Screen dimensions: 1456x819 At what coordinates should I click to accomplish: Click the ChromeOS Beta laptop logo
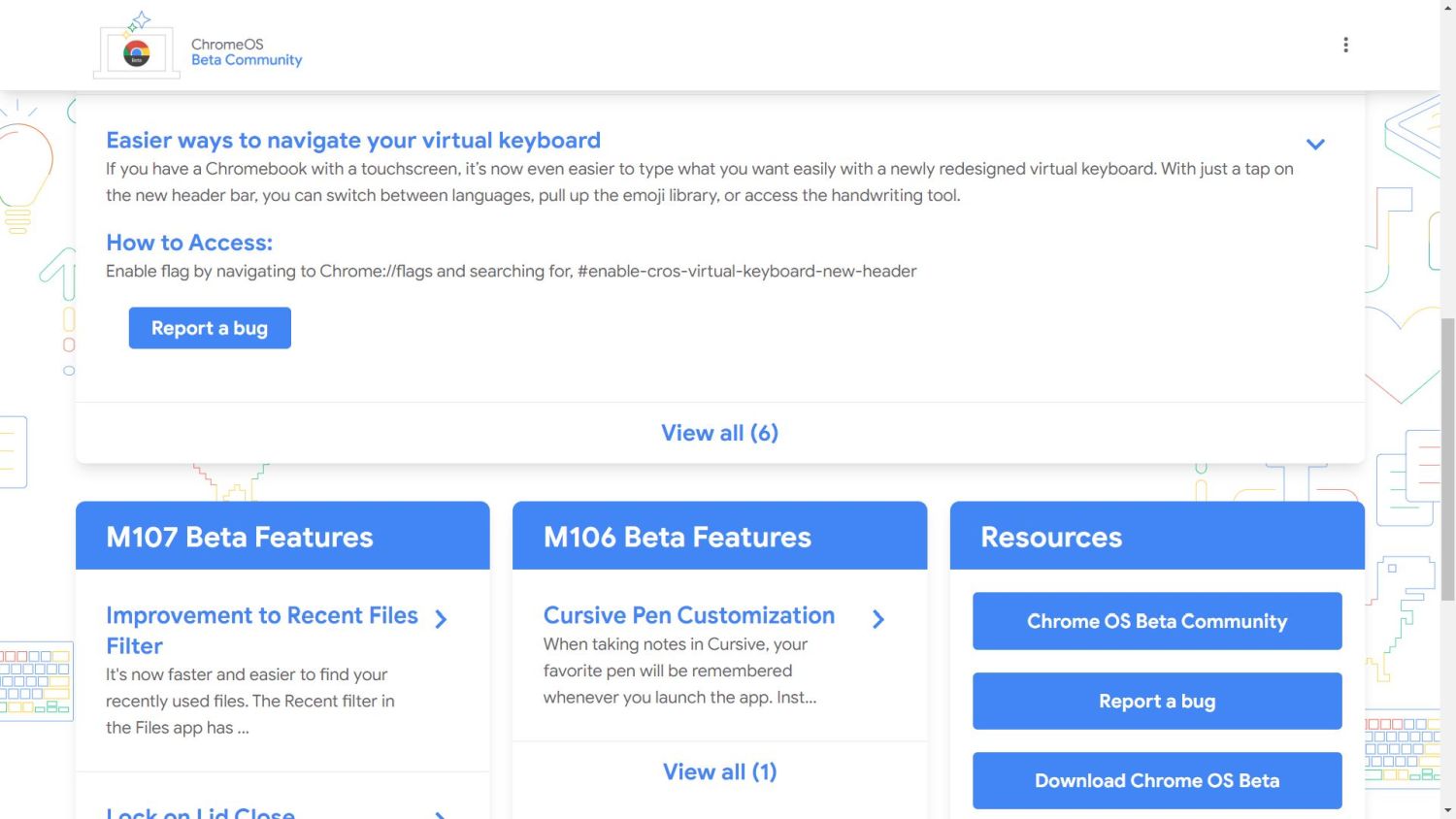pyautogui.click(x=137, y=48)
